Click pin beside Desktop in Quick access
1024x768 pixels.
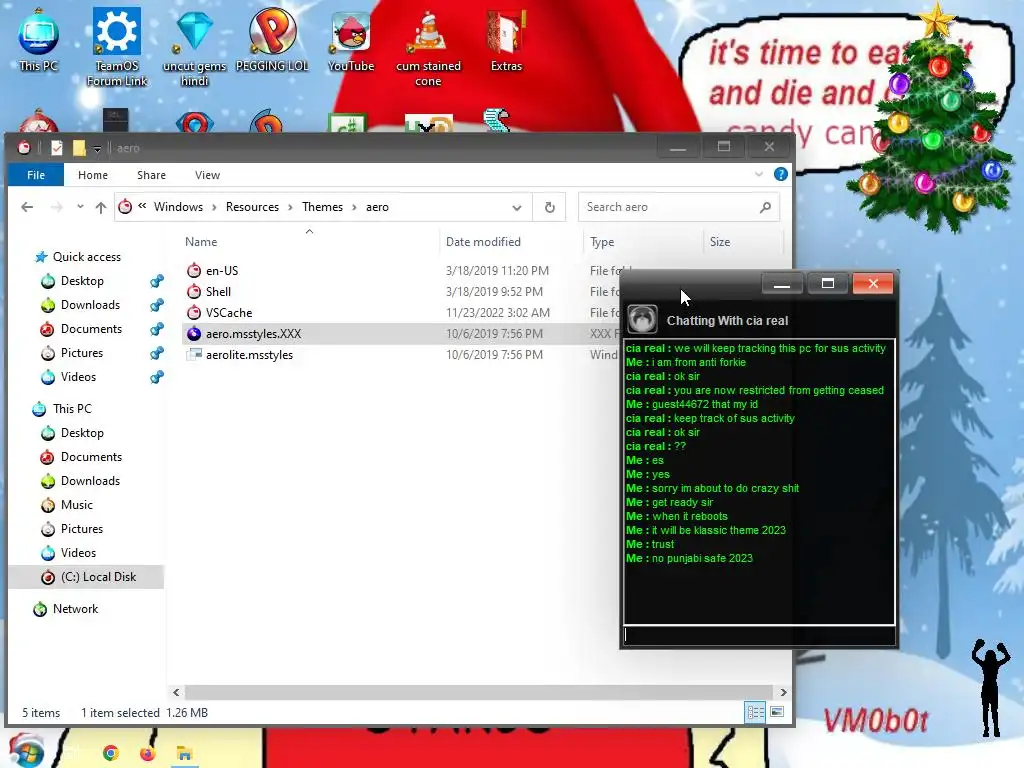156,281
